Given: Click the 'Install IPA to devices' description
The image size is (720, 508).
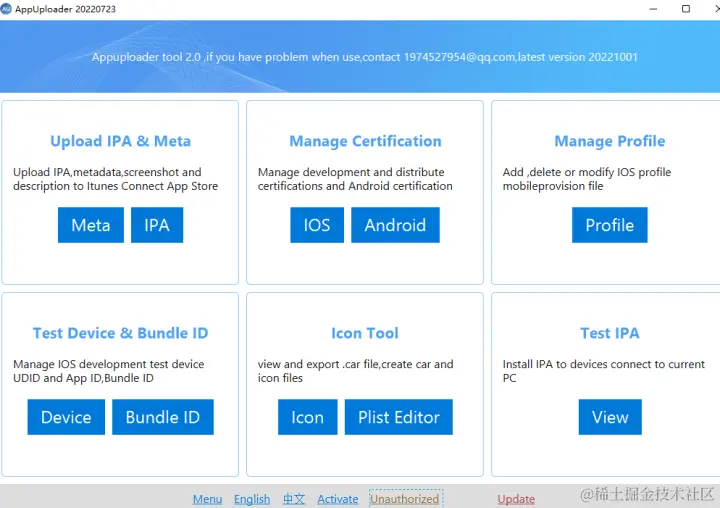Looking at the screenshot, I should pyautogui.click(x=603, y=371).
